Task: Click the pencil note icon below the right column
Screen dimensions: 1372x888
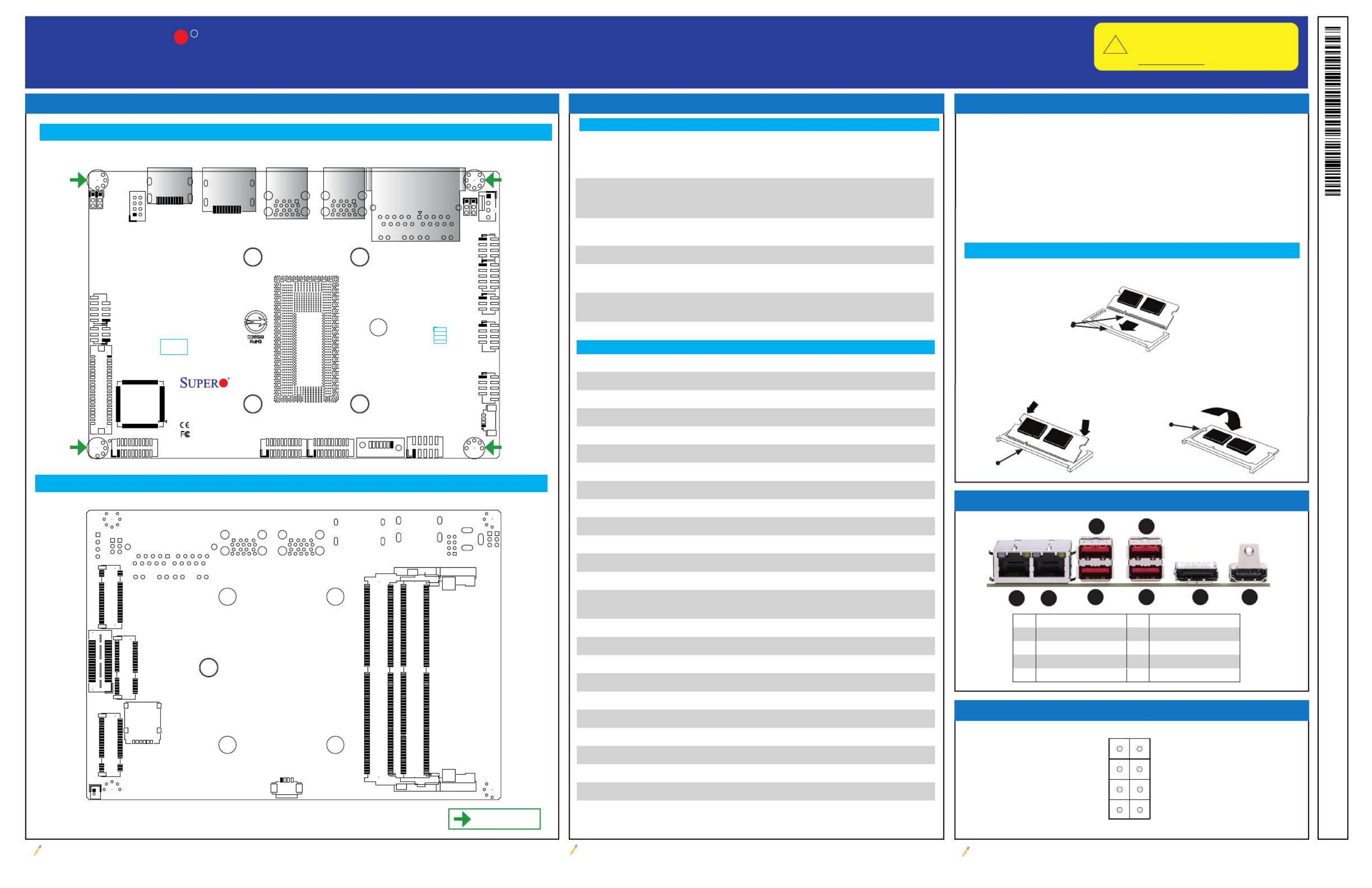Action: click(966, 851)
